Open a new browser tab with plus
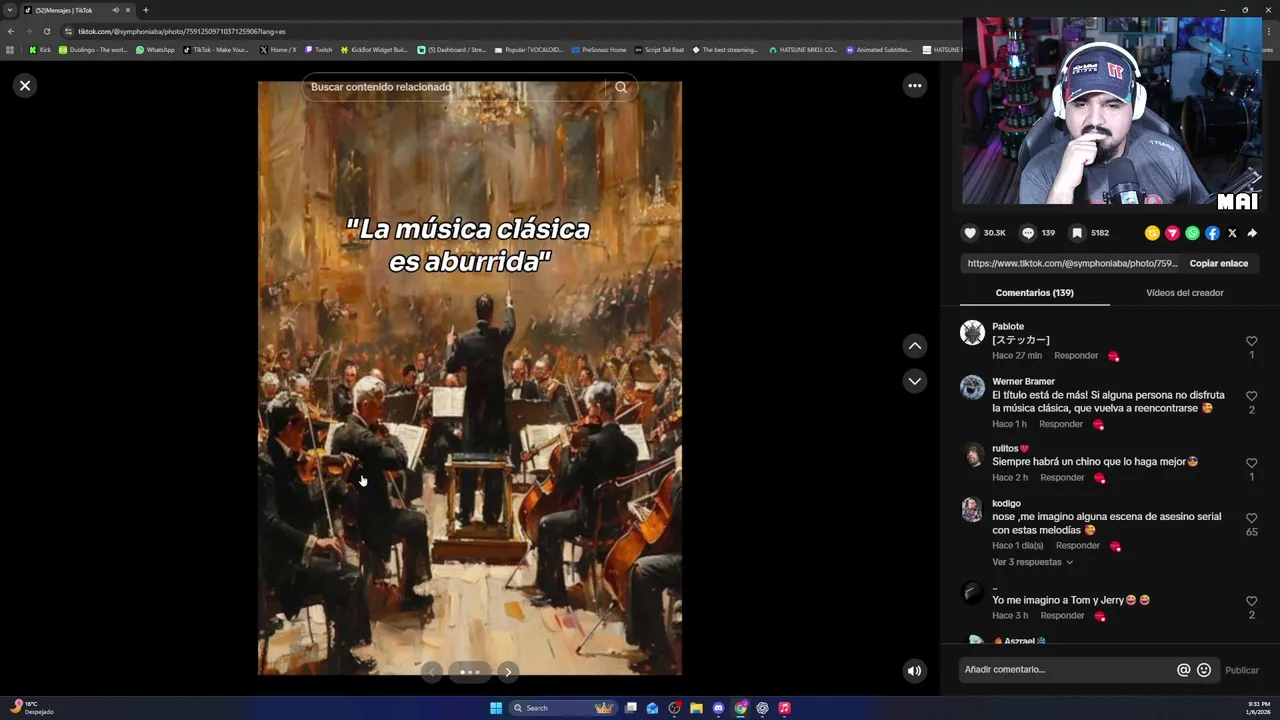 [145, 10]
